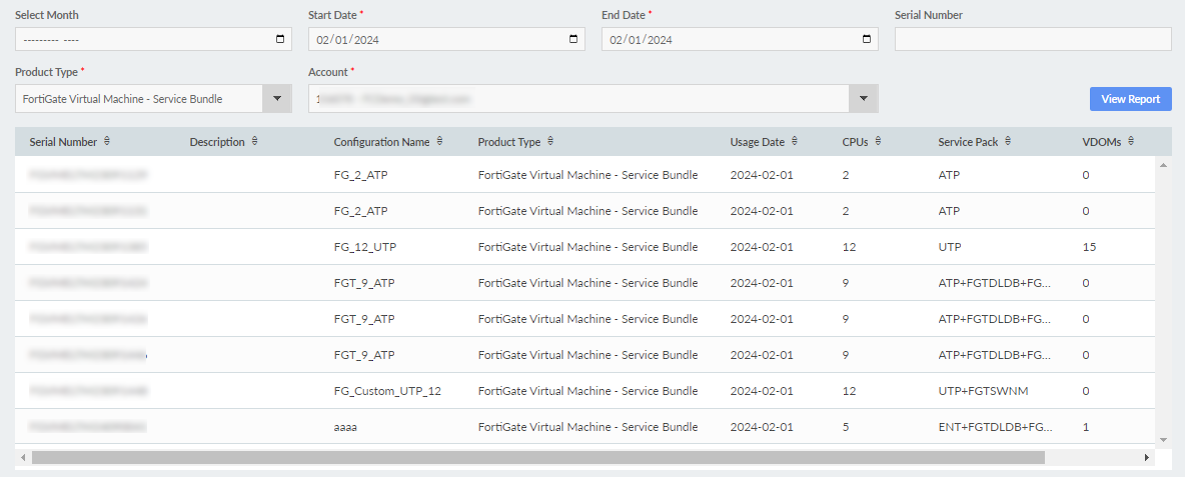Image resolution: width=1185 pixels, height=477 pixels.
Task: Select the FG_12_UTP configuration cell
Action: [x=364, y=247]
